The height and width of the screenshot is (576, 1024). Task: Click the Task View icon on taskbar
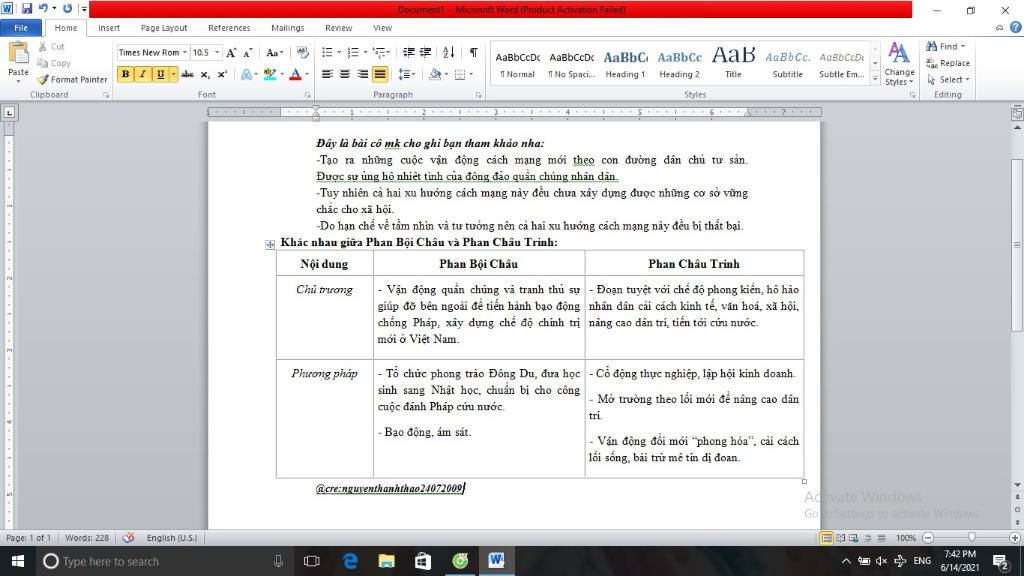pyautogui.click(x=312, y=561)
